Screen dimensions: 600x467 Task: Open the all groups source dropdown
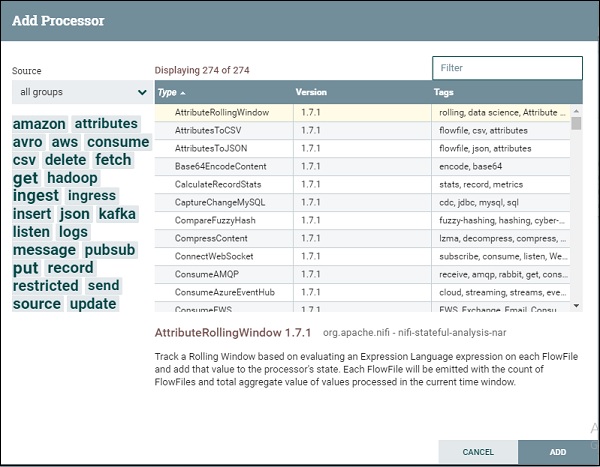click(81, 92)
